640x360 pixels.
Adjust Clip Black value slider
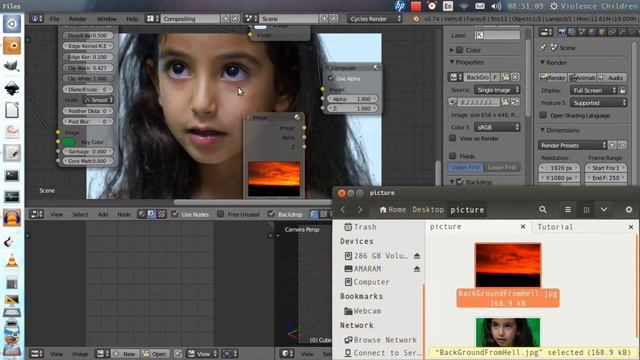coord(88,68)
